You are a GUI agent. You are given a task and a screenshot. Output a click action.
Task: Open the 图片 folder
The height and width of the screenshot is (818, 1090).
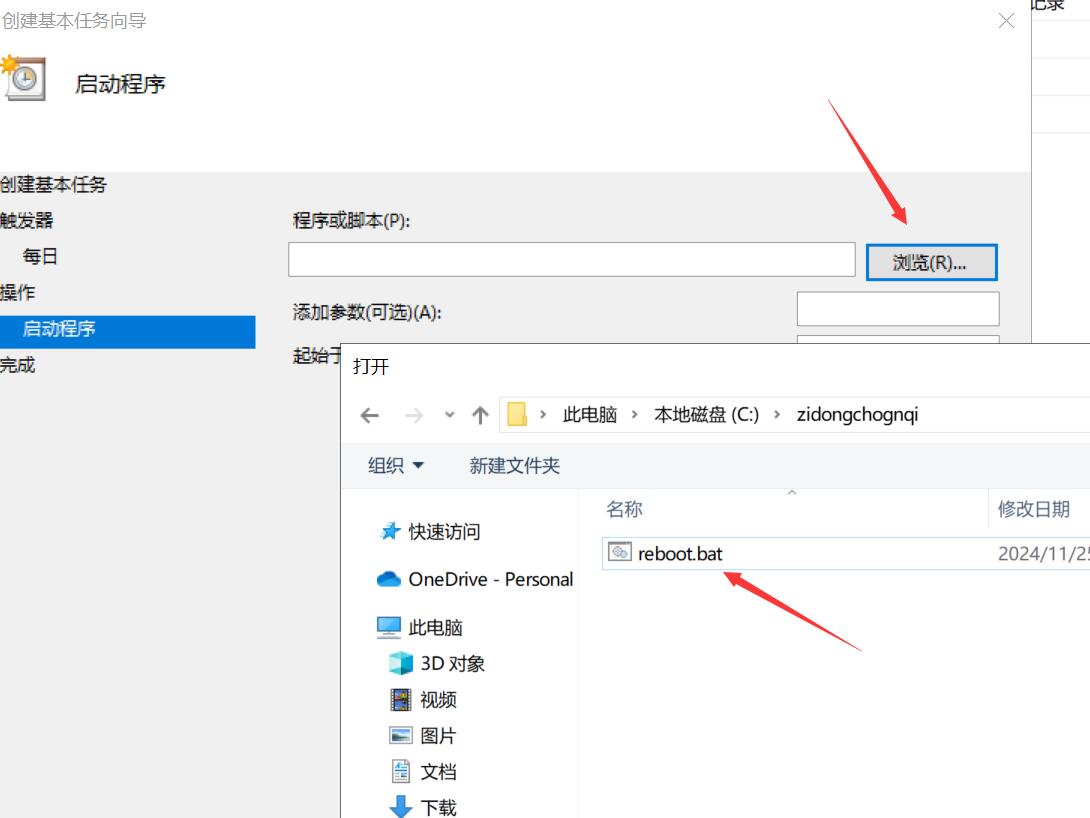[x=438, y=736]
